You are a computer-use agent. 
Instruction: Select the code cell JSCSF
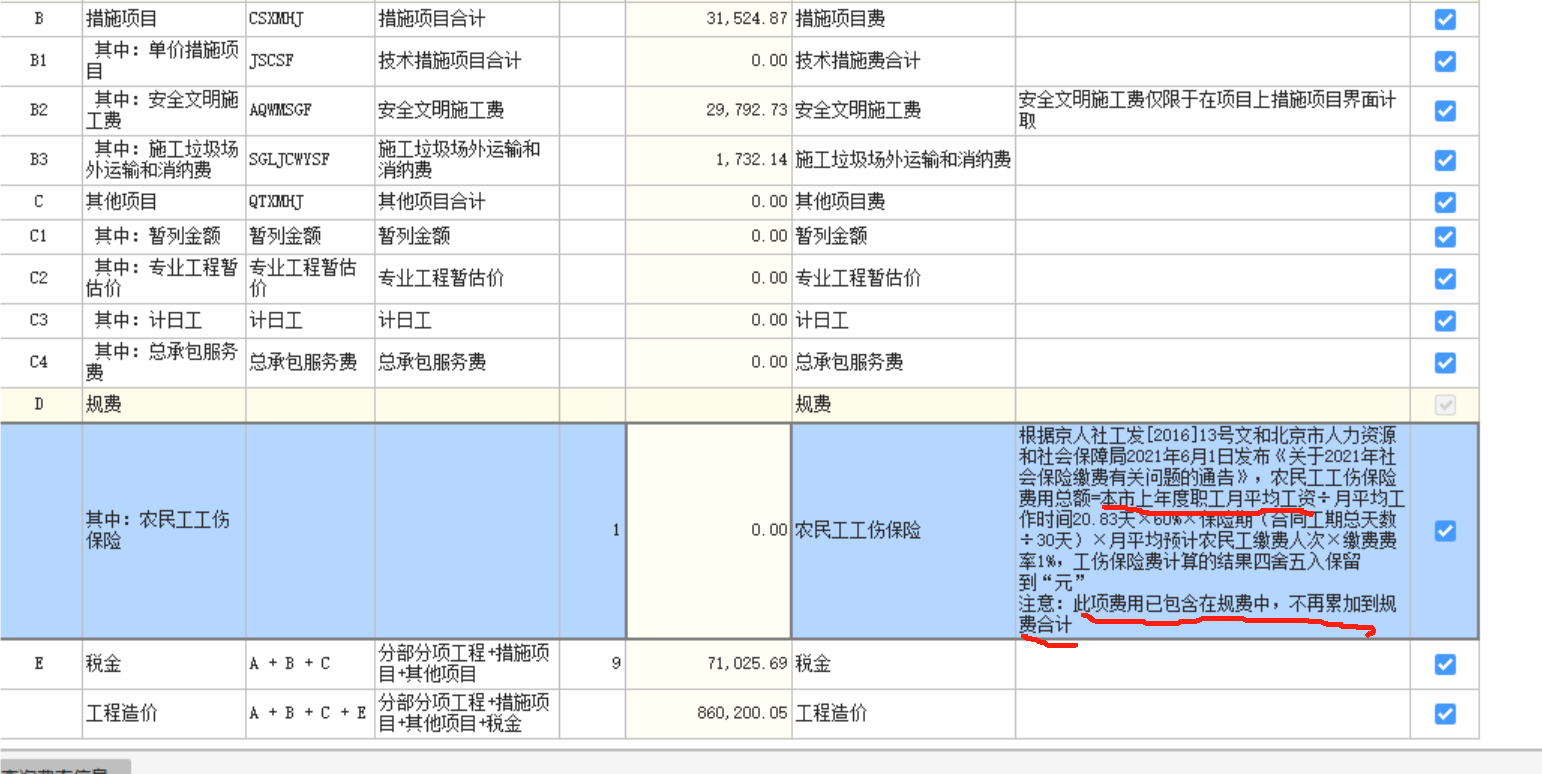click(x=310, y=61)
